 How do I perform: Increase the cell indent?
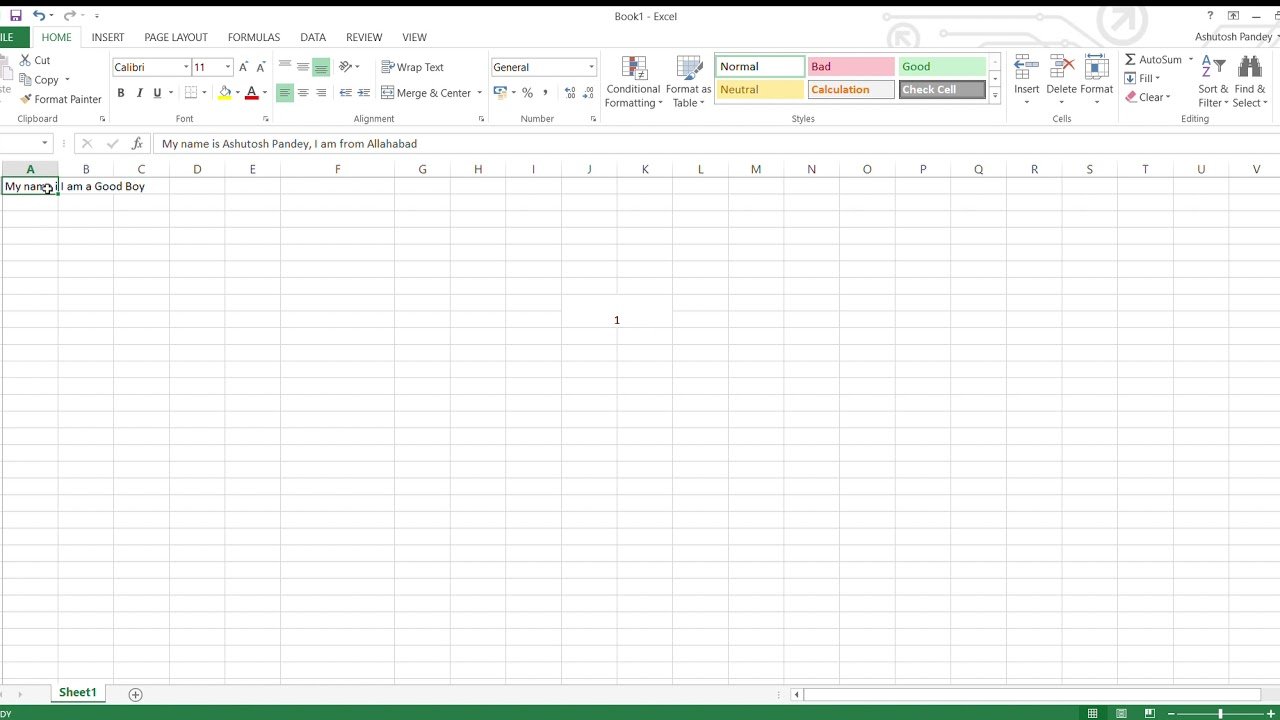click(363, 93)
